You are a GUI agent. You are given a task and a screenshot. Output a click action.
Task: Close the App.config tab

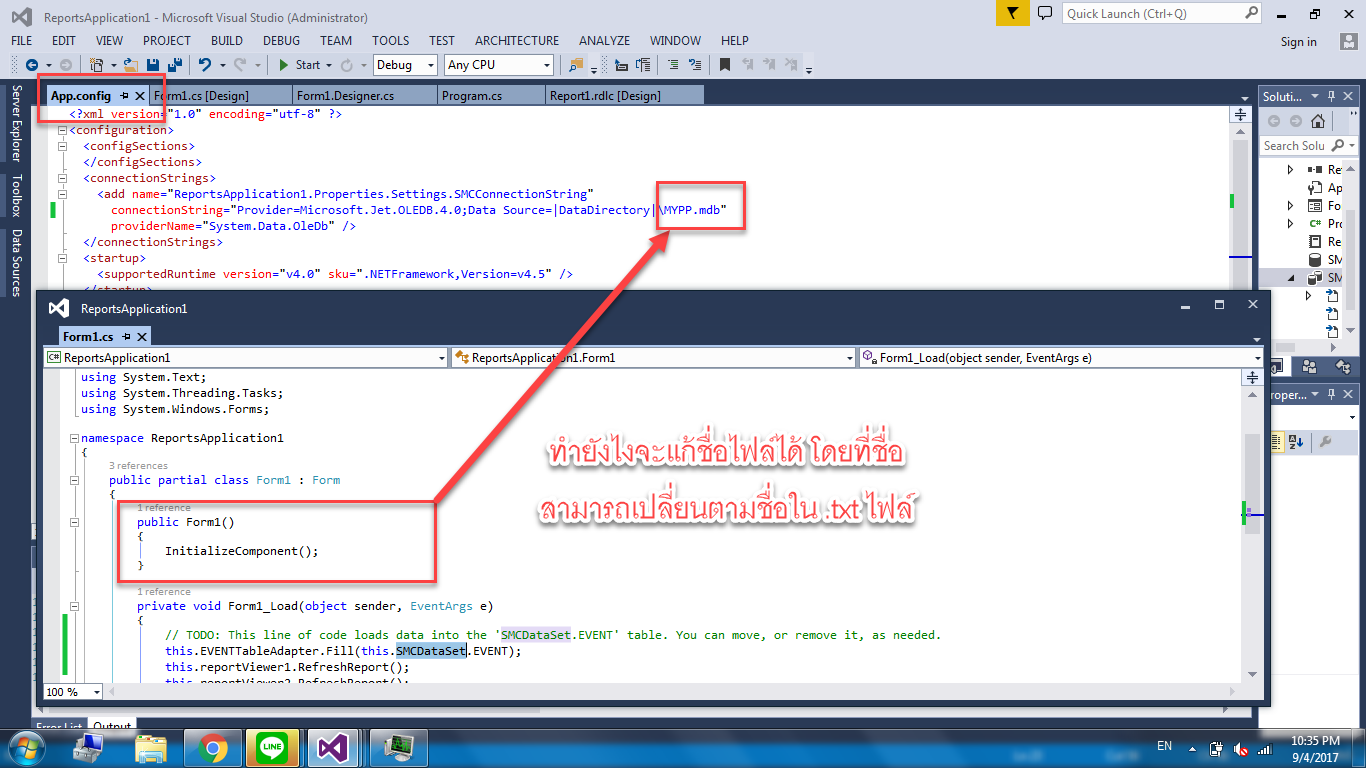tap(140, 96)
